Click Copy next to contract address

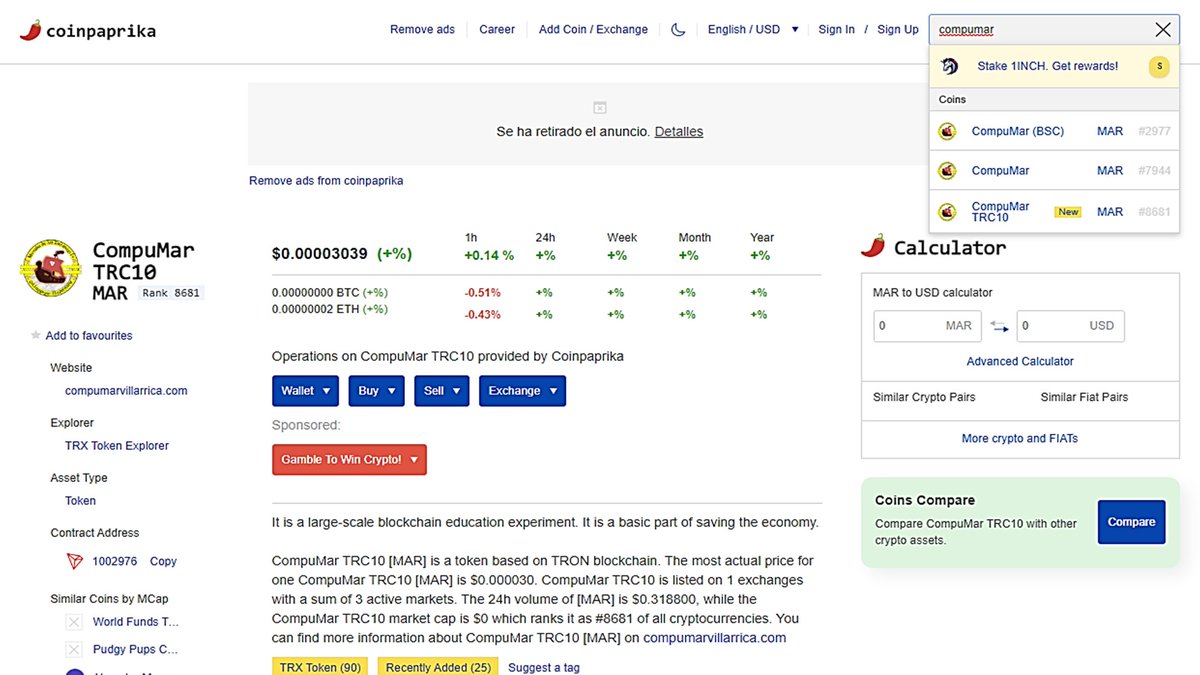[163, 562]
